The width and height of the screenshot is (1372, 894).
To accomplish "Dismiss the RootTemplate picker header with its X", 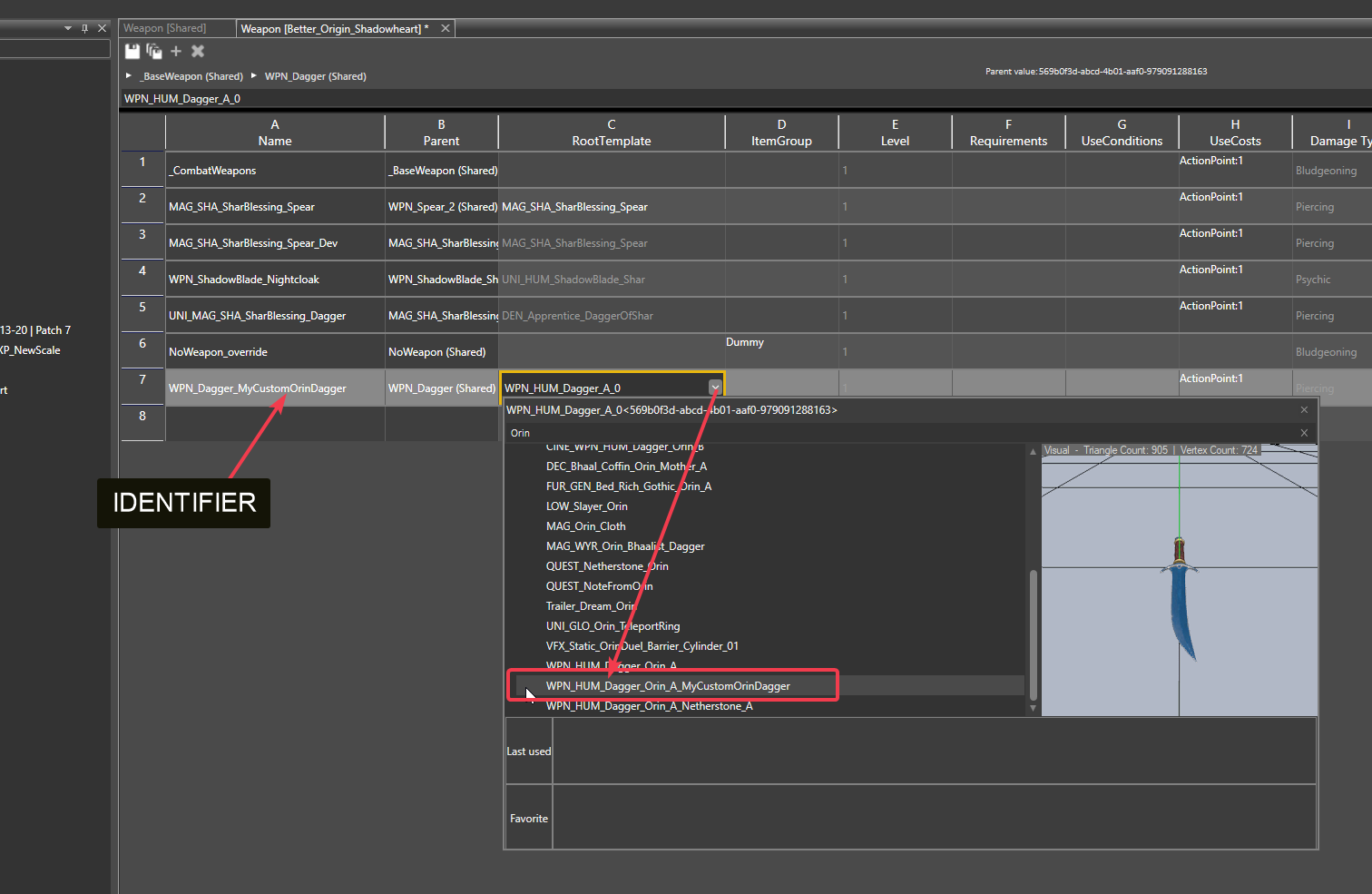I will pyautogui.click(x=1304, y=410).
